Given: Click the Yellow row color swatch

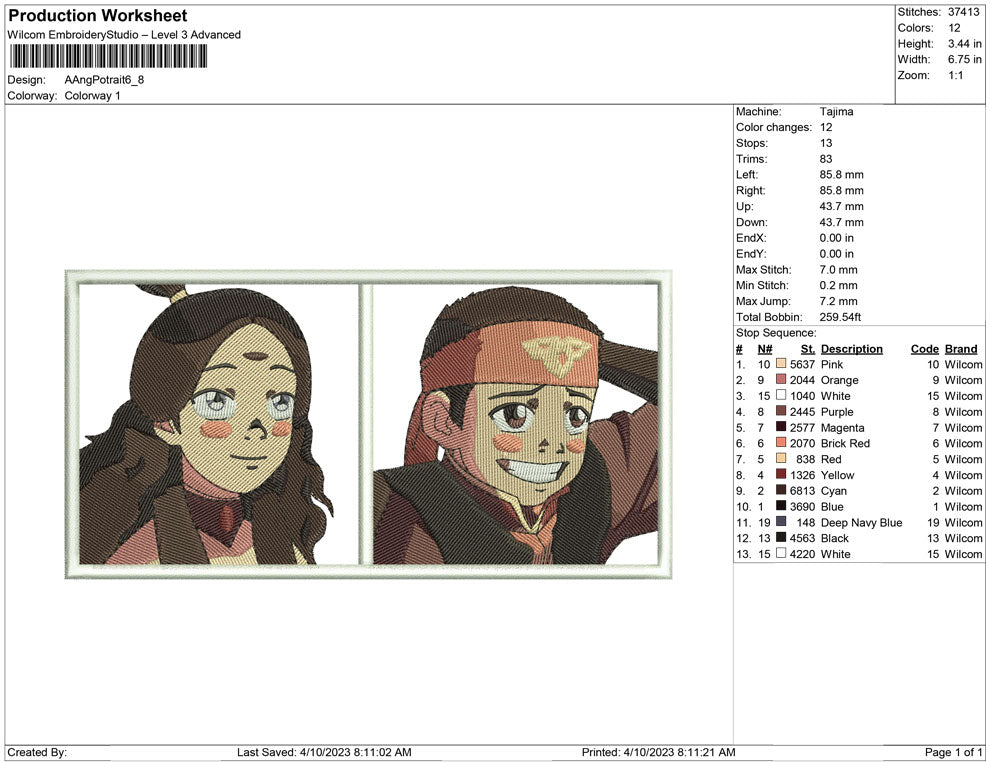Looking at the screenshot, I should pos(781,474).
